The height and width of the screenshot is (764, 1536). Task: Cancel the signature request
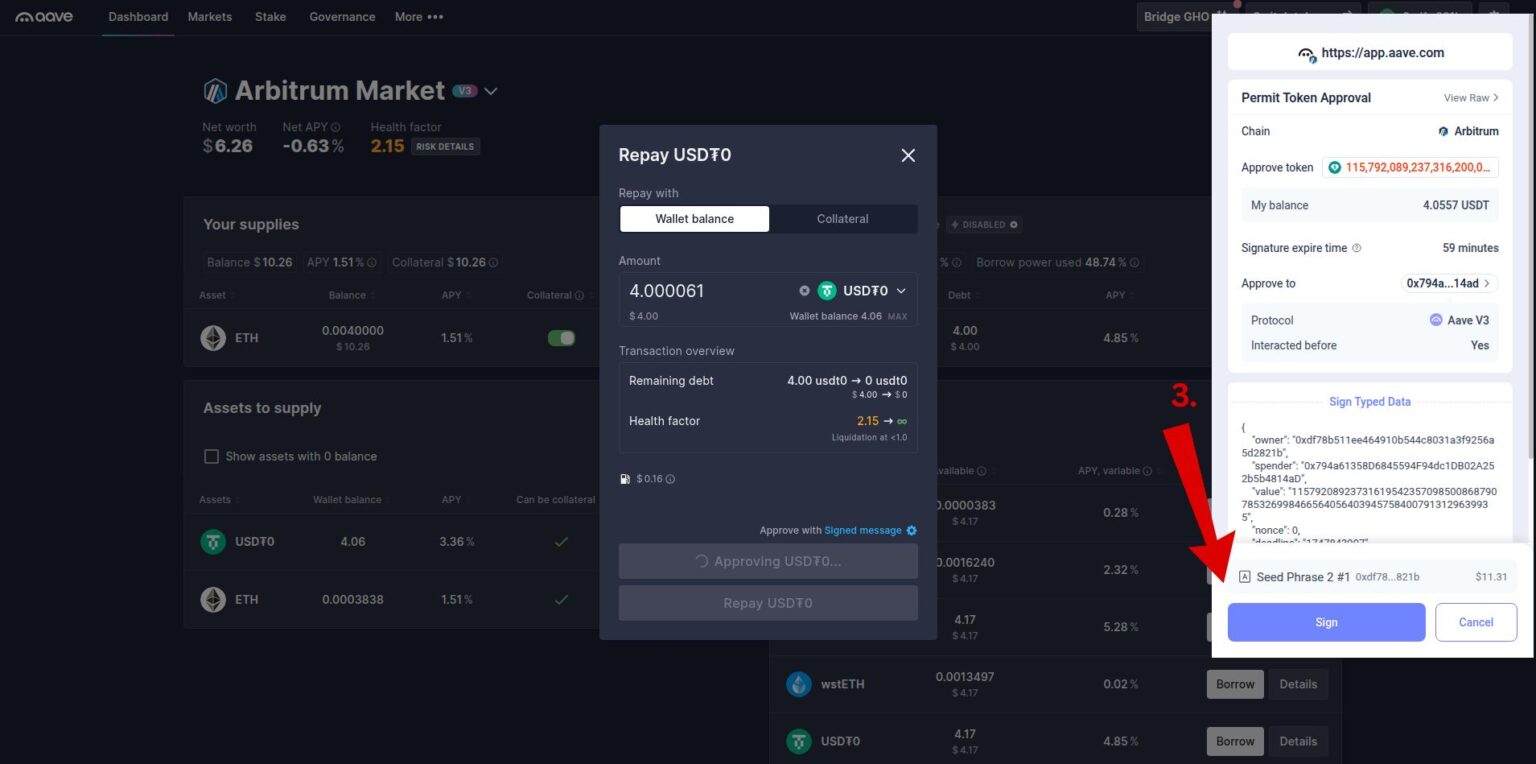[1476, 622]
